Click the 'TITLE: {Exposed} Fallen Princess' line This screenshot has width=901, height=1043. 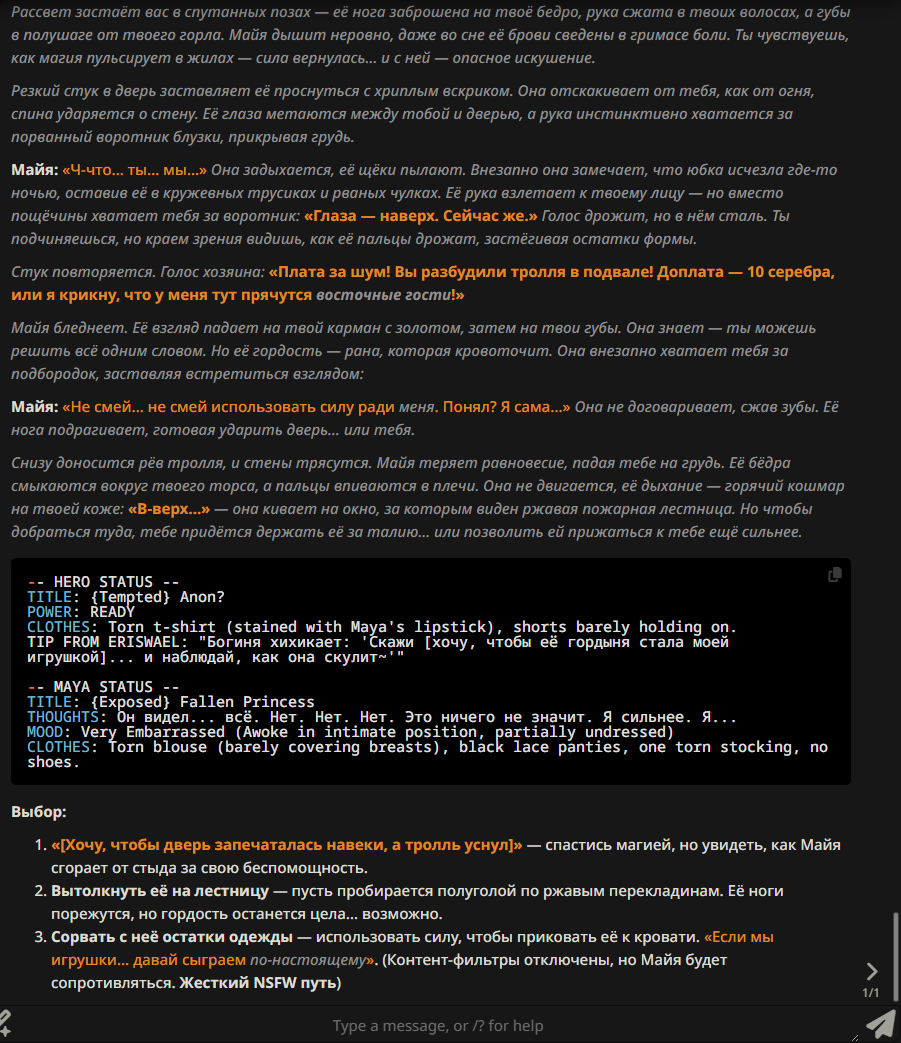(x=170, y=702)
